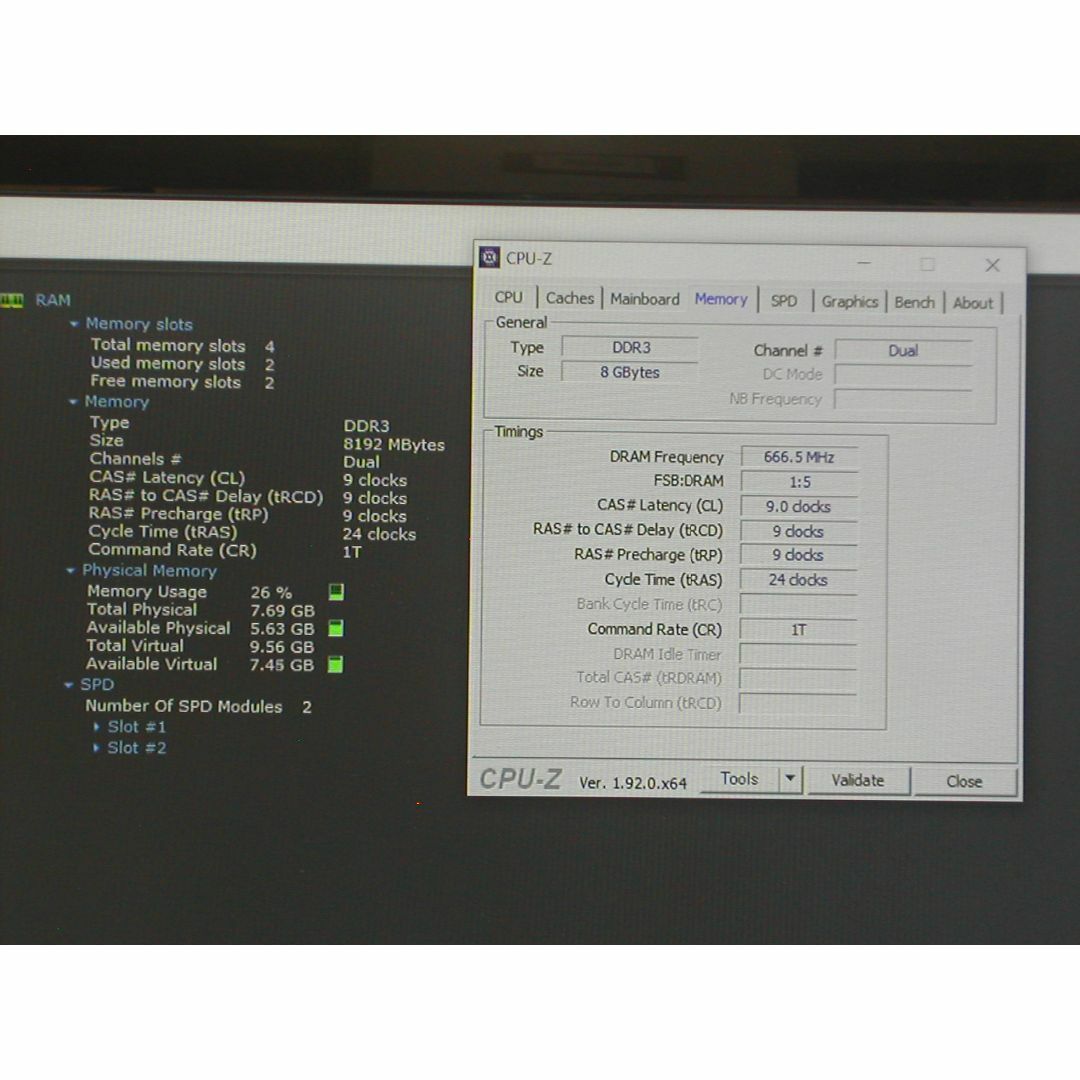Collapse the Memory slots tree section

point(74,324)
